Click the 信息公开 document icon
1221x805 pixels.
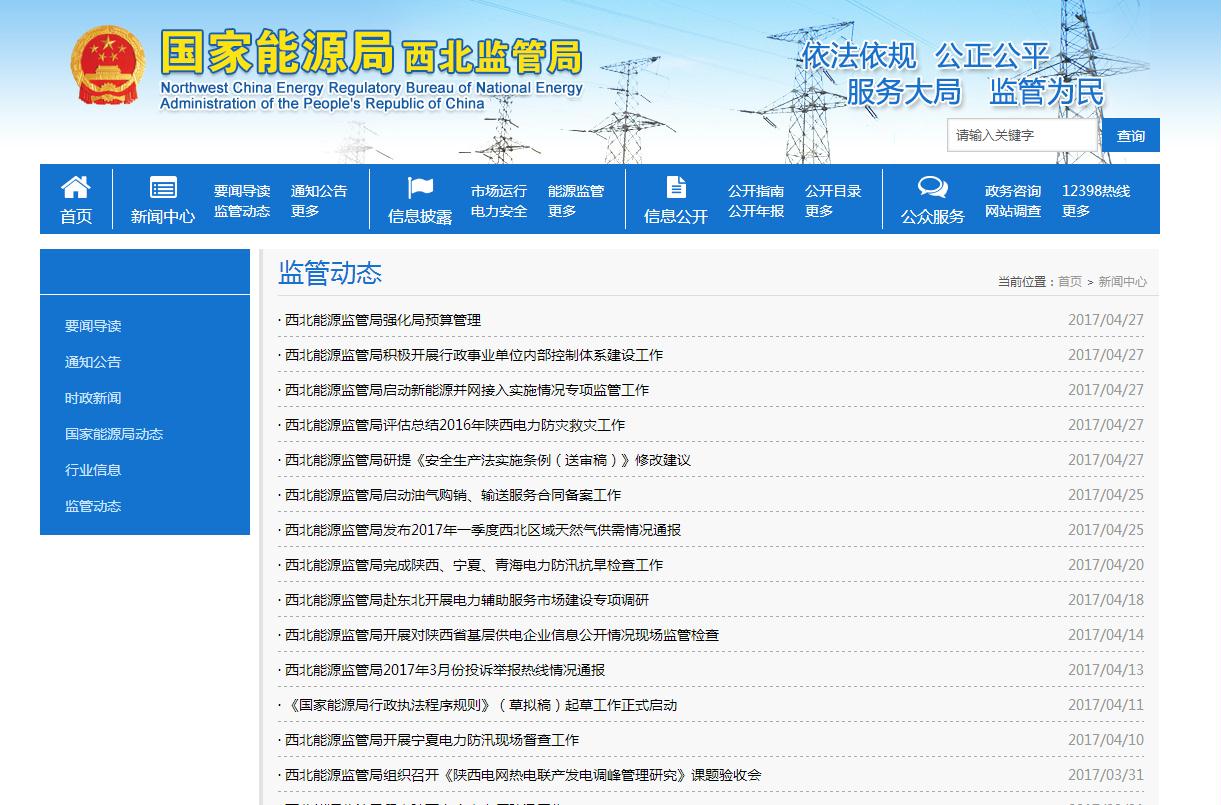tap(676, 187)
